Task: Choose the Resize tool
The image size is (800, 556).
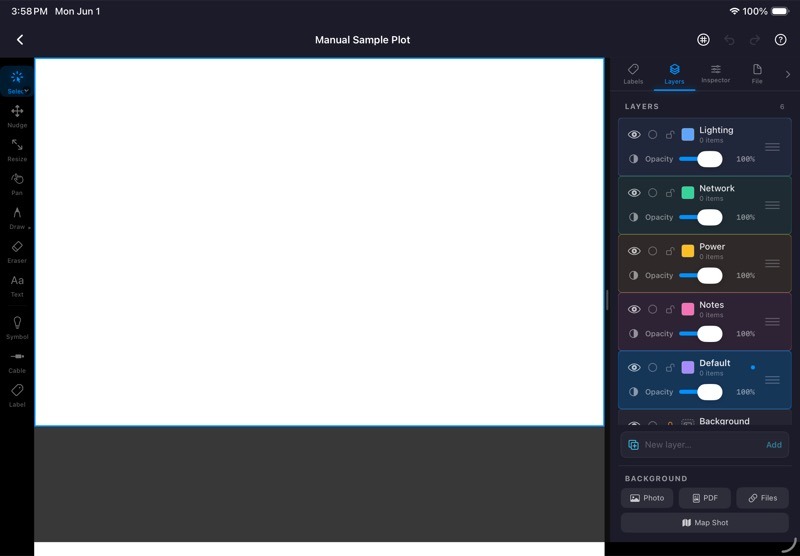Action: point(17,150)
